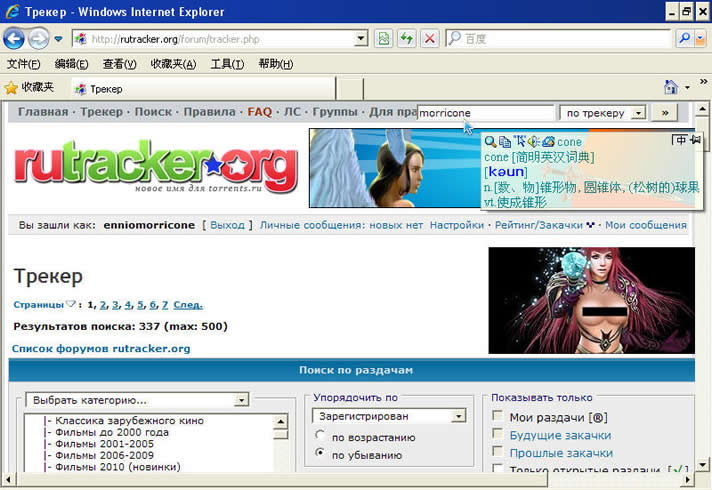This screenshot has width=712, height=490.
Task: Click the dictionary popup add-to-wordbook icon
Action: click(x=548, y=142)
